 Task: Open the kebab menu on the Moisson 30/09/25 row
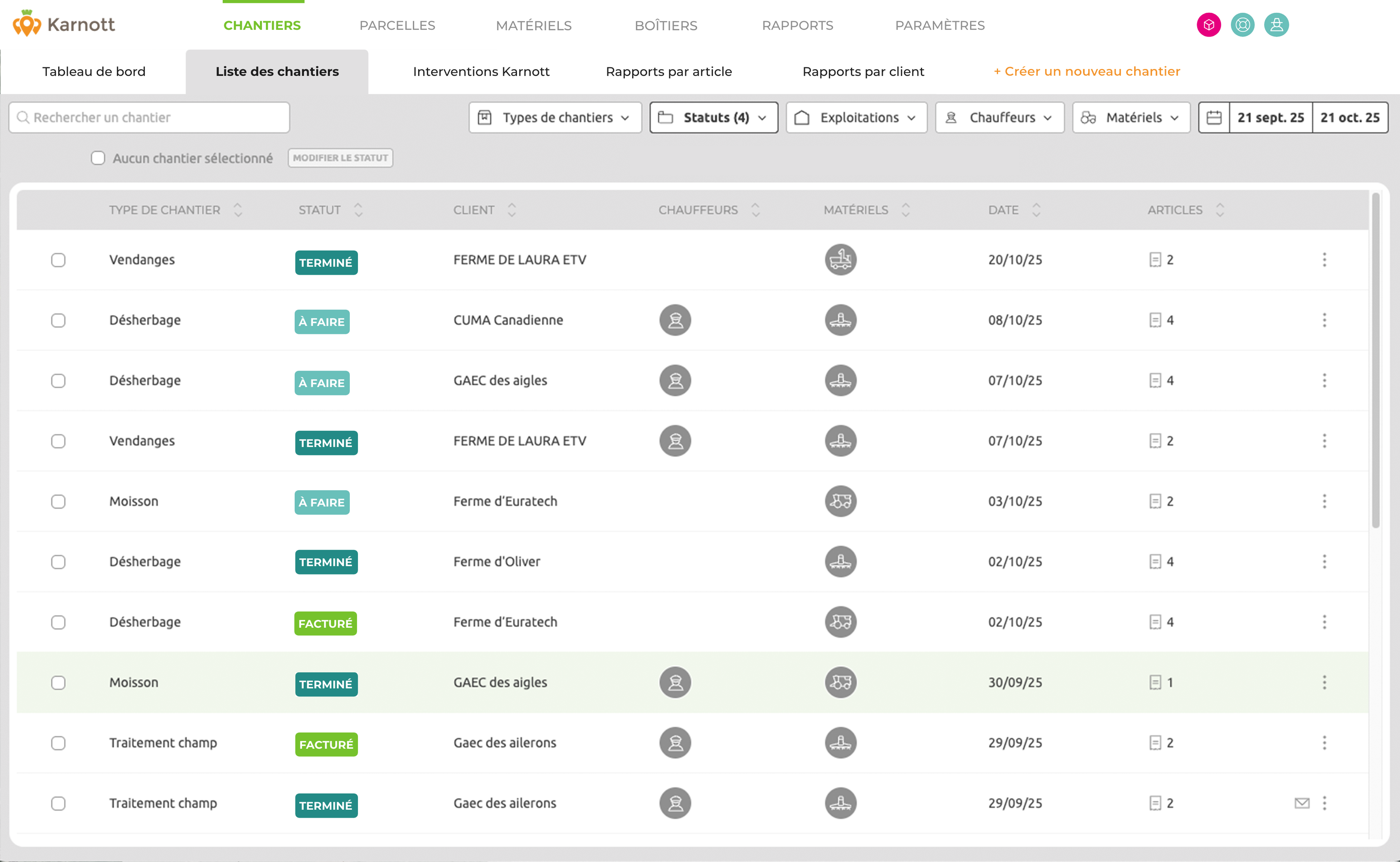pos(1324,682)
